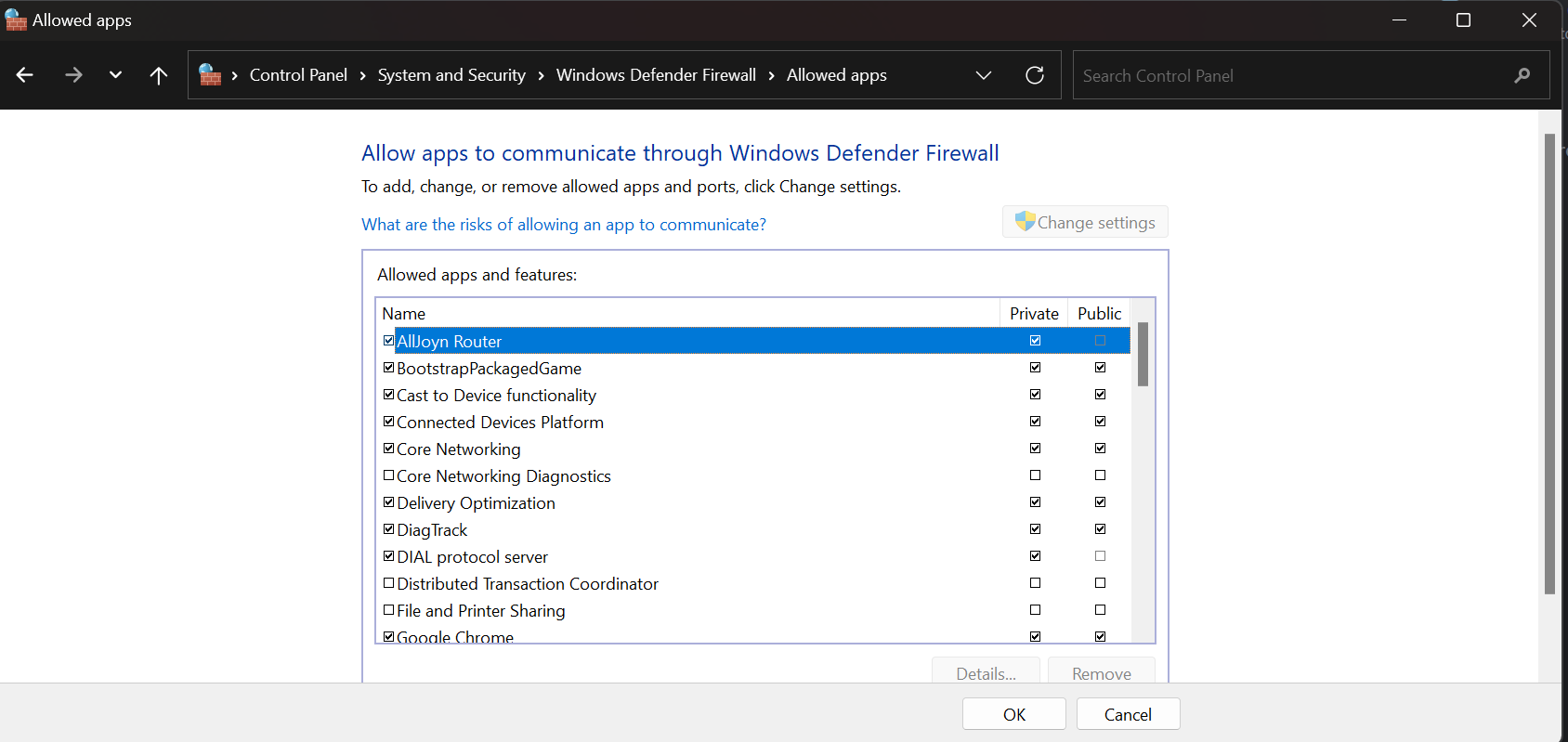Toggle Public checkbox for Delivery Optimization

pyautogui.click(x=1100, y=502)
